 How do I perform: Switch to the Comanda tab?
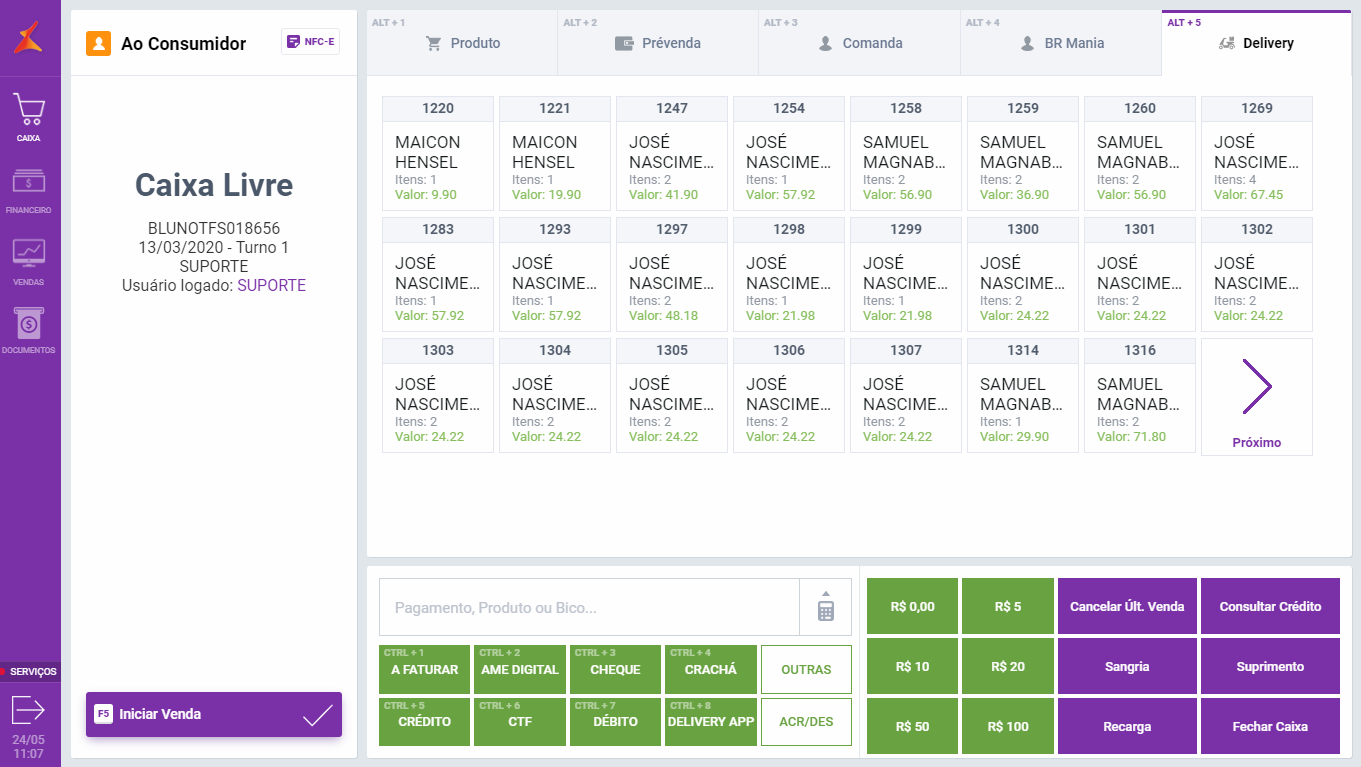pyautogui.click(x=860, y=43)
